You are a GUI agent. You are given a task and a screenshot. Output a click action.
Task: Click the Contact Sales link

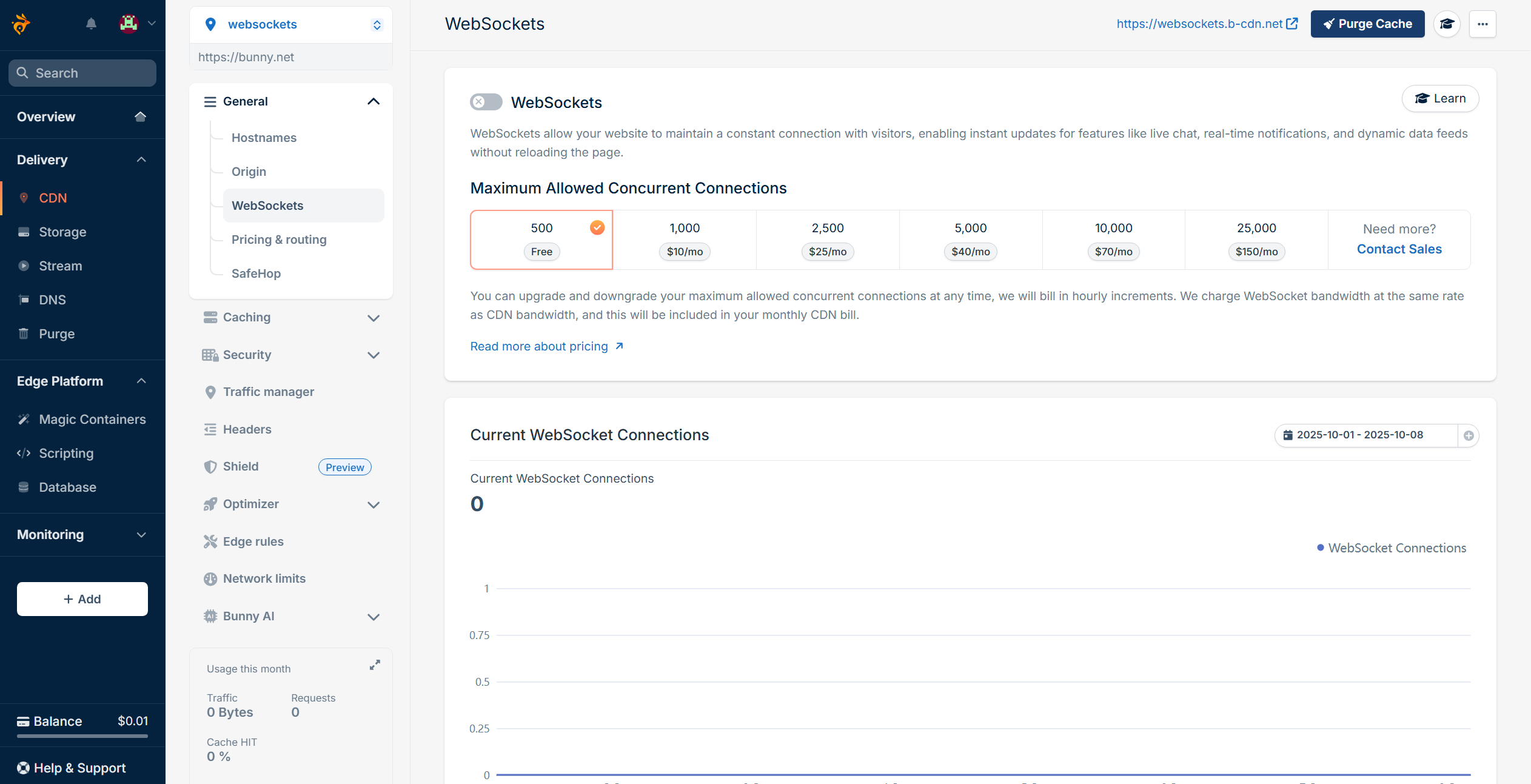click(1399, 249)
